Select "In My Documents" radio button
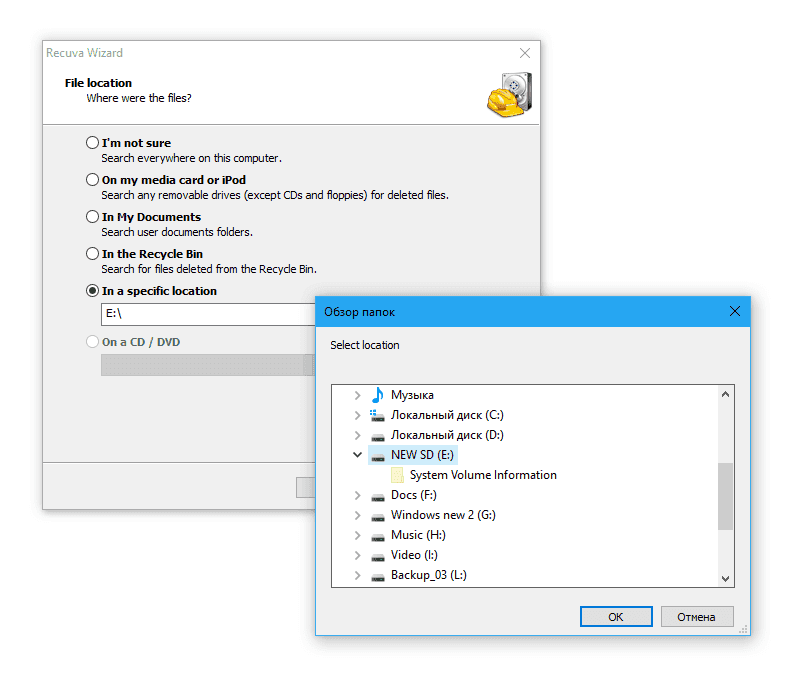 pyautogui.click(x=92, y=217)
